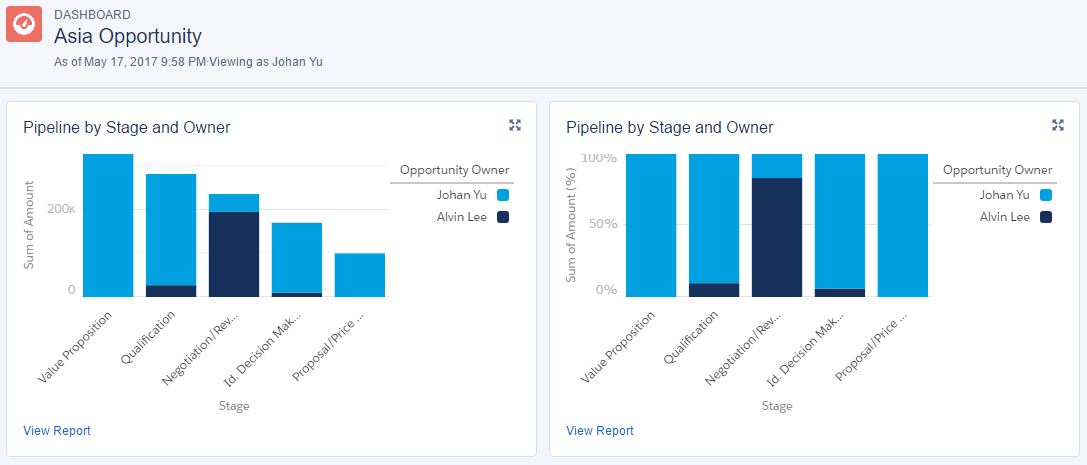Select the Proposal/Price bar in percentage chart

tap(903, 225)
